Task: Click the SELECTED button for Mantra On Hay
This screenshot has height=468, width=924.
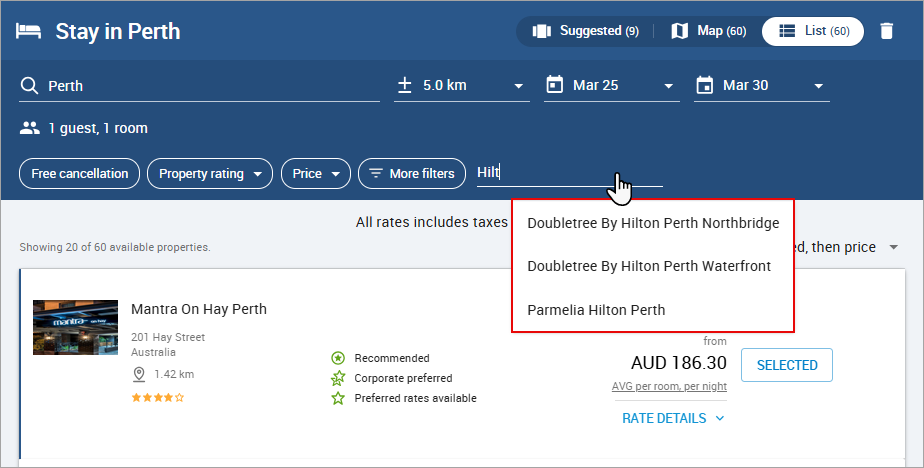Action: click(x=787, y=365)
